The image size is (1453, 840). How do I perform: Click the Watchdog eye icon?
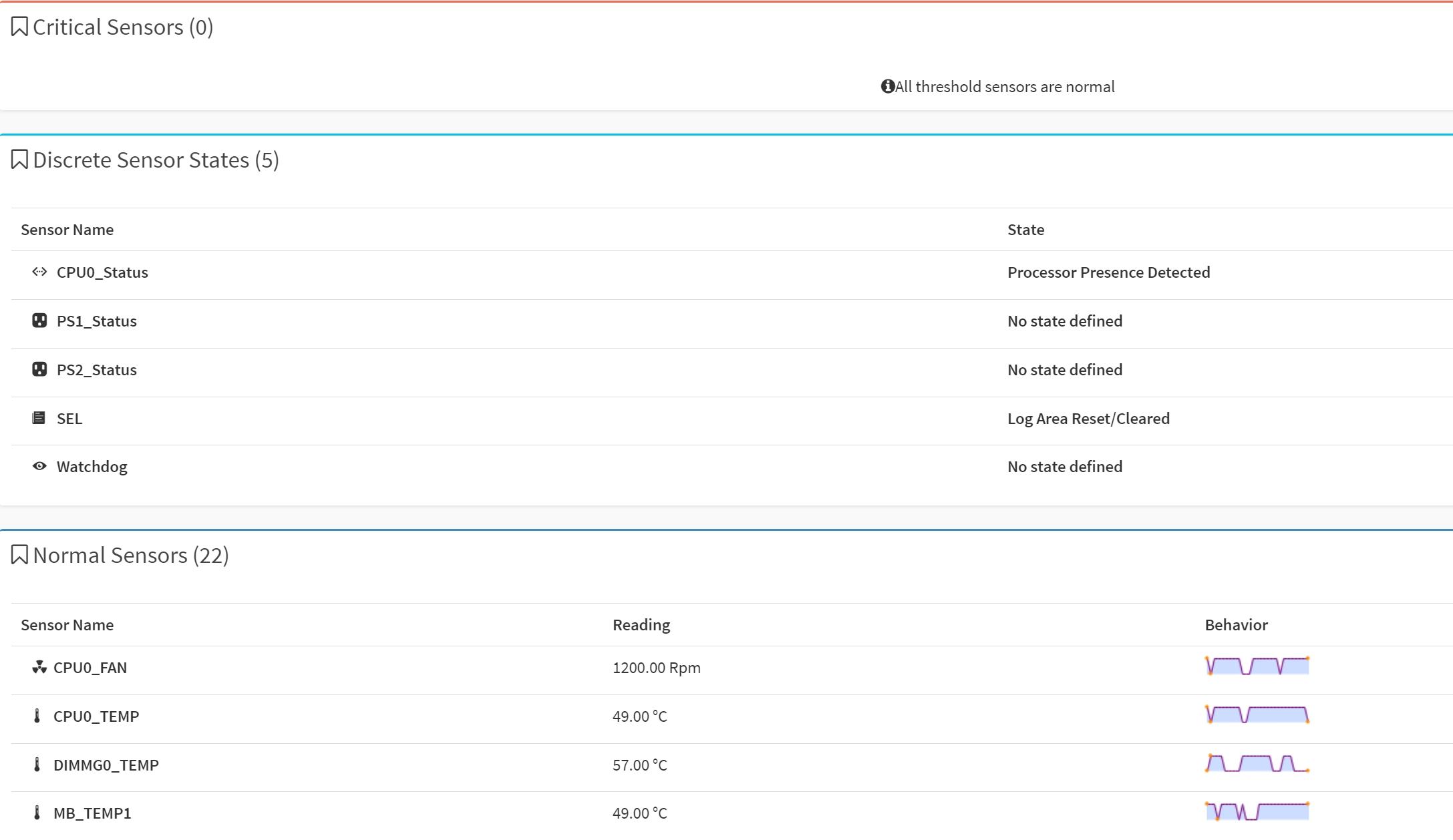click(x=39, y=467)
